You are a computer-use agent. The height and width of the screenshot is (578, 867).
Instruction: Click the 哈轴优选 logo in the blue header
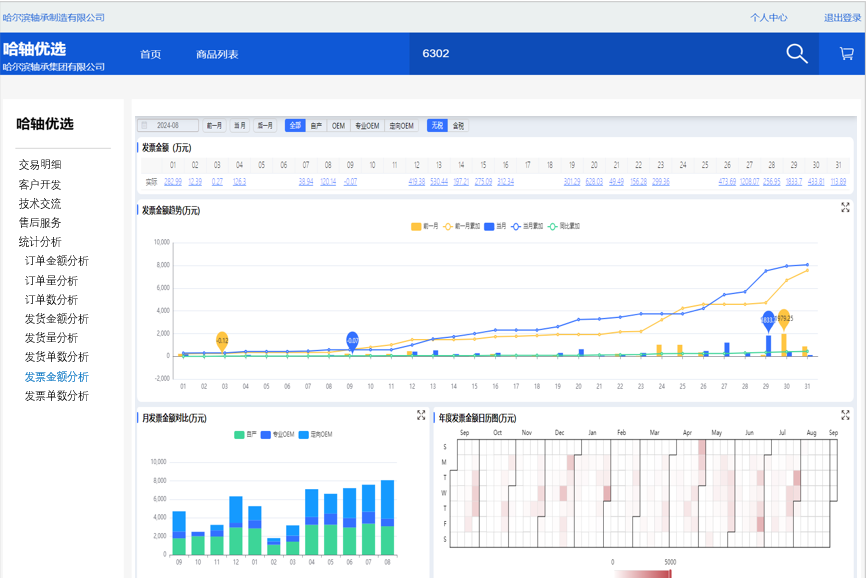pos(34,49)
